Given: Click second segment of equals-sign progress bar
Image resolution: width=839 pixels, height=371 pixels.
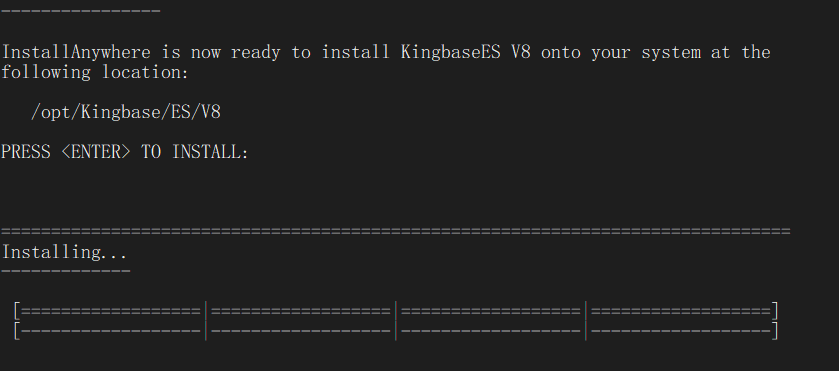Looking at the screenshot, I should (x=301, y=311).
